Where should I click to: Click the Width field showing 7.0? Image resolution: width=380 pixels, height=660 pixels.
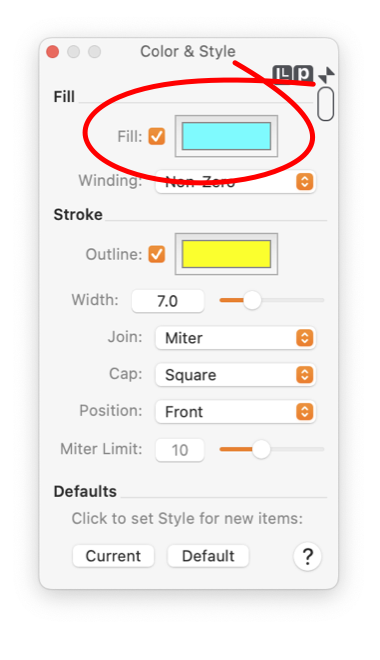pyautogui.click(x=168, y=301)
